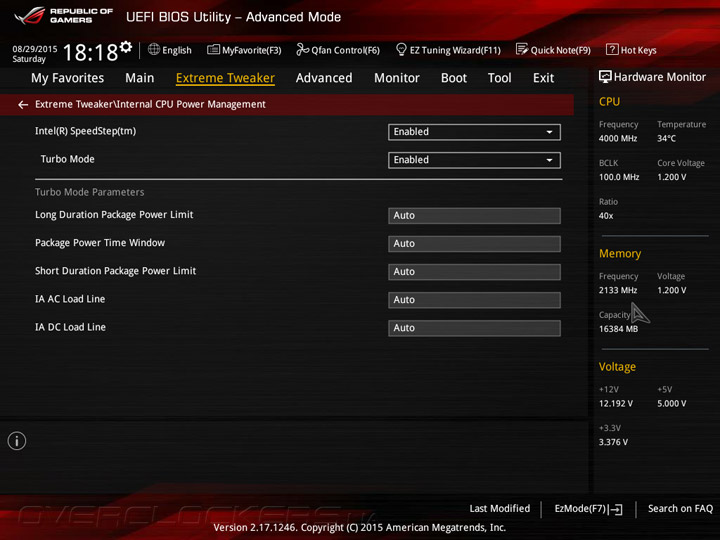Click the memory frequency 2133 MHz value

(x=618, y=291)
